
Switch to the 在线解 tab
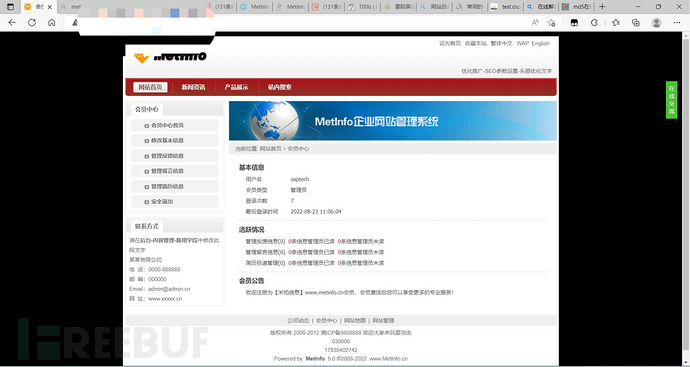tap(541, 7)
